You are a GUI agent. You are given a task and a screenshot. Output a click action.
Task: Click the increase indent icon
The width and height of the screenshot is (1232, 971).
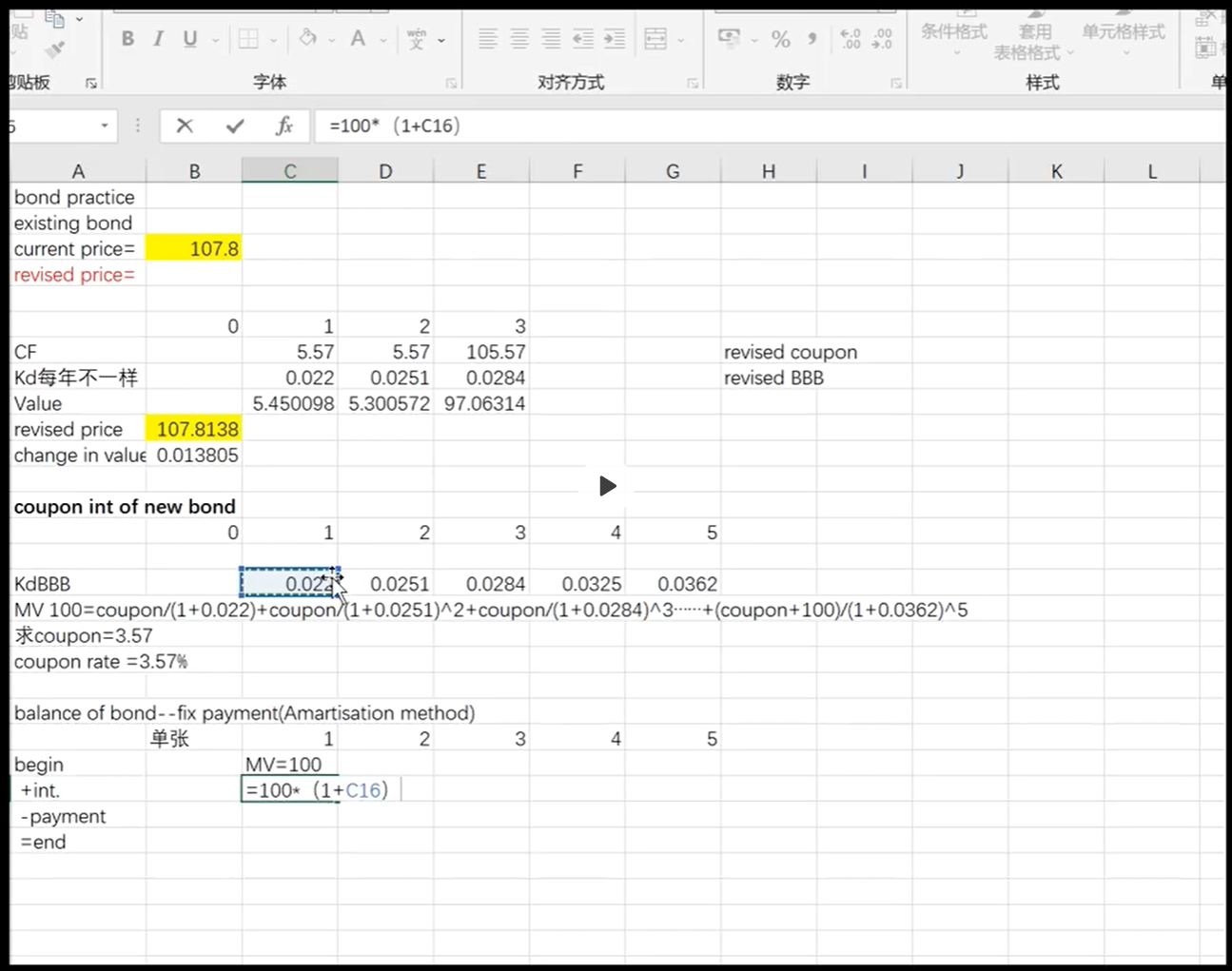tap(615, 39)
